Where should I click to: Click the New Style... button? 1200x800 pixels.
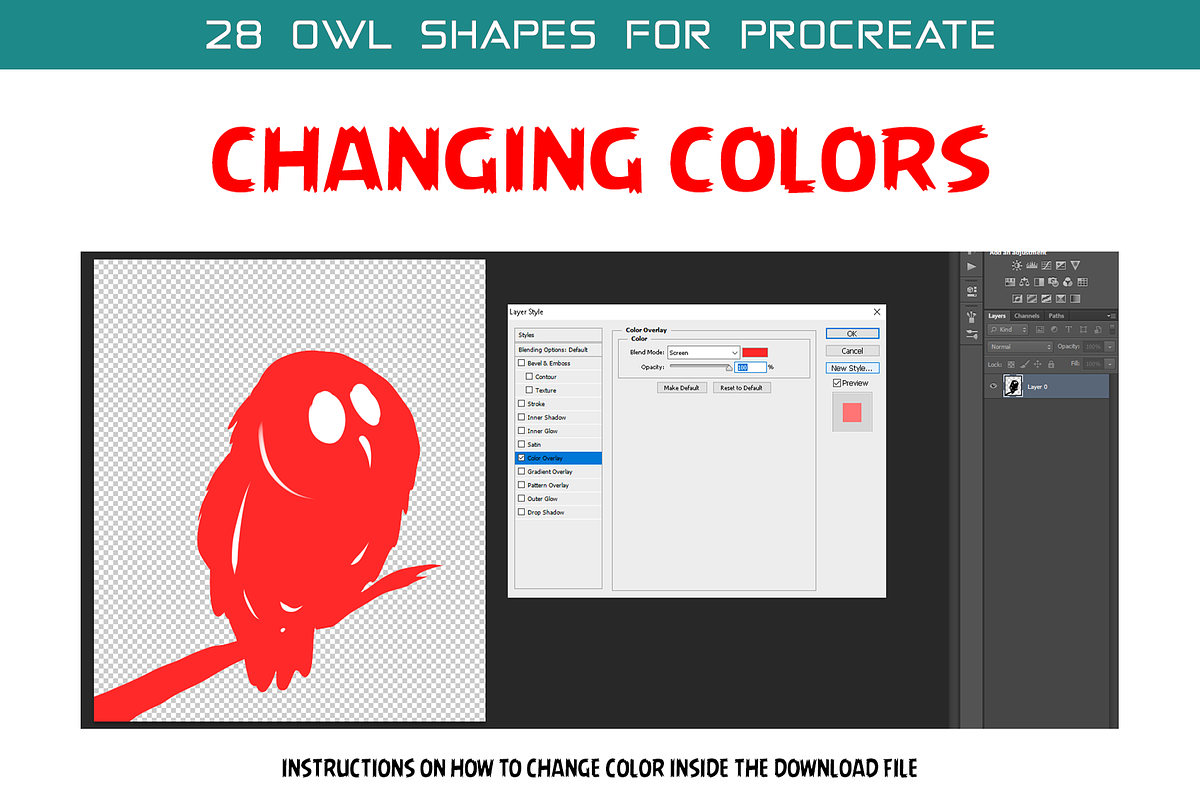pyautogui.click(x=852, y=368)
